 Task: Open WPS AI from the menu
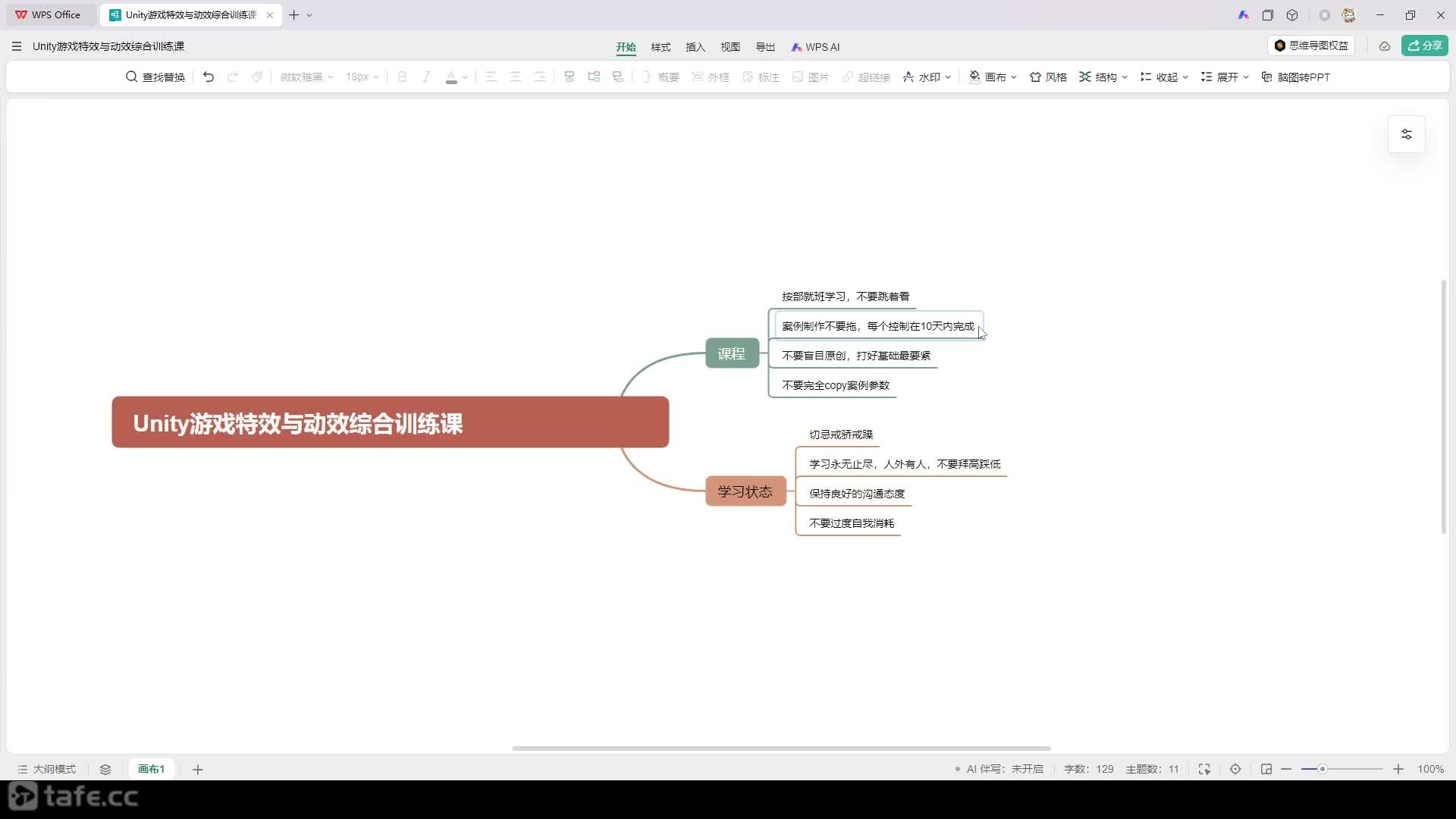pyautogui.click(x=815, y=47)
